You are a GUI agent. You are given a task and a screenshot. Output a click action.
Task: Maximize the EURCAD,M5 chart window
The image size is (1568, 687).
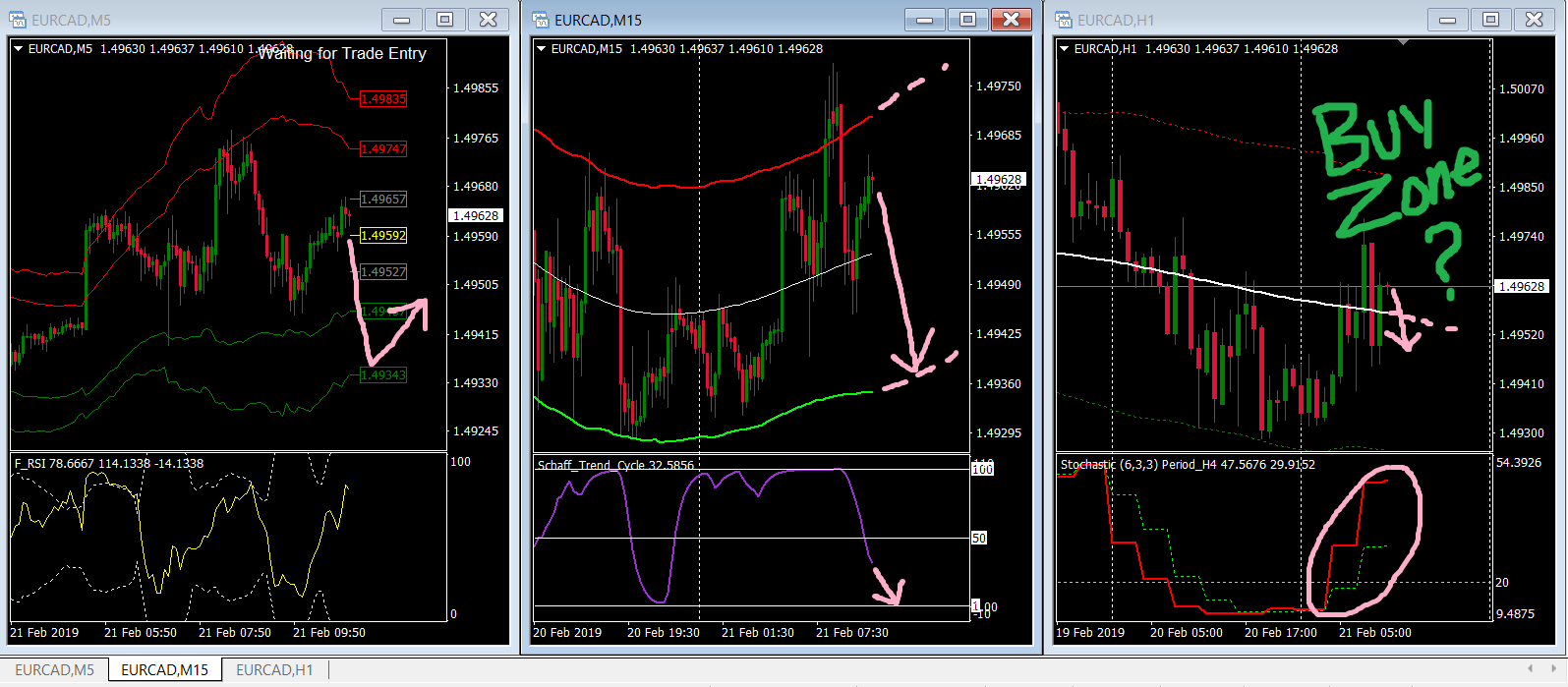tap(445, 20)
